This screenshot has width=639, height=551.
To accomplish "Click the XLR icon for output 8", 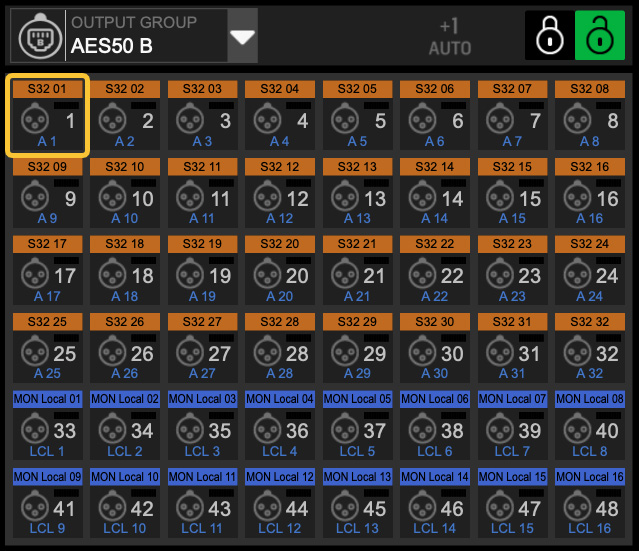I will pyautogui.click(x=576, y=121).
